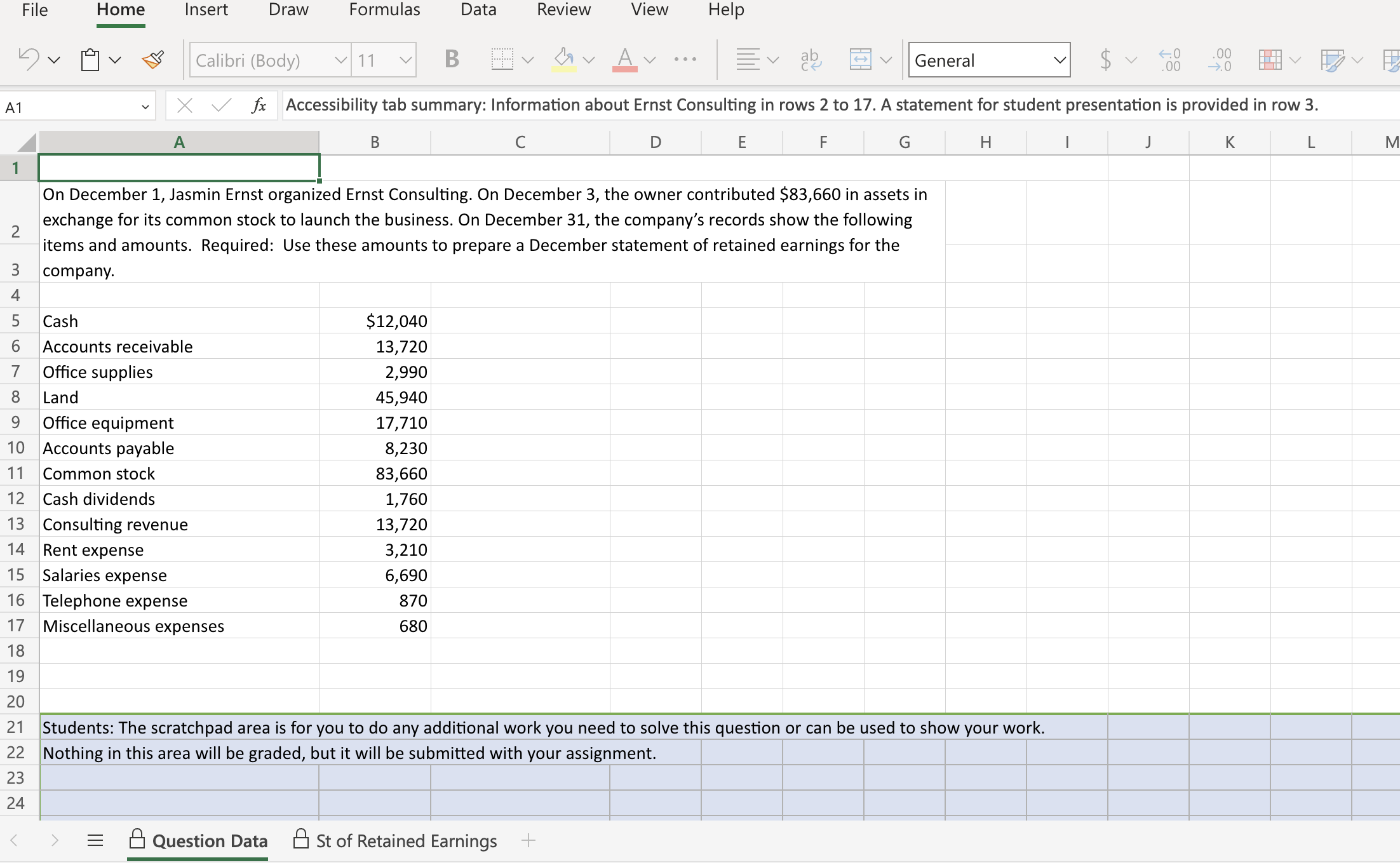Add a new sheet with the plus button
Image resolution: width=1400 pixels, height=865 pixels.
click(529, 840)
